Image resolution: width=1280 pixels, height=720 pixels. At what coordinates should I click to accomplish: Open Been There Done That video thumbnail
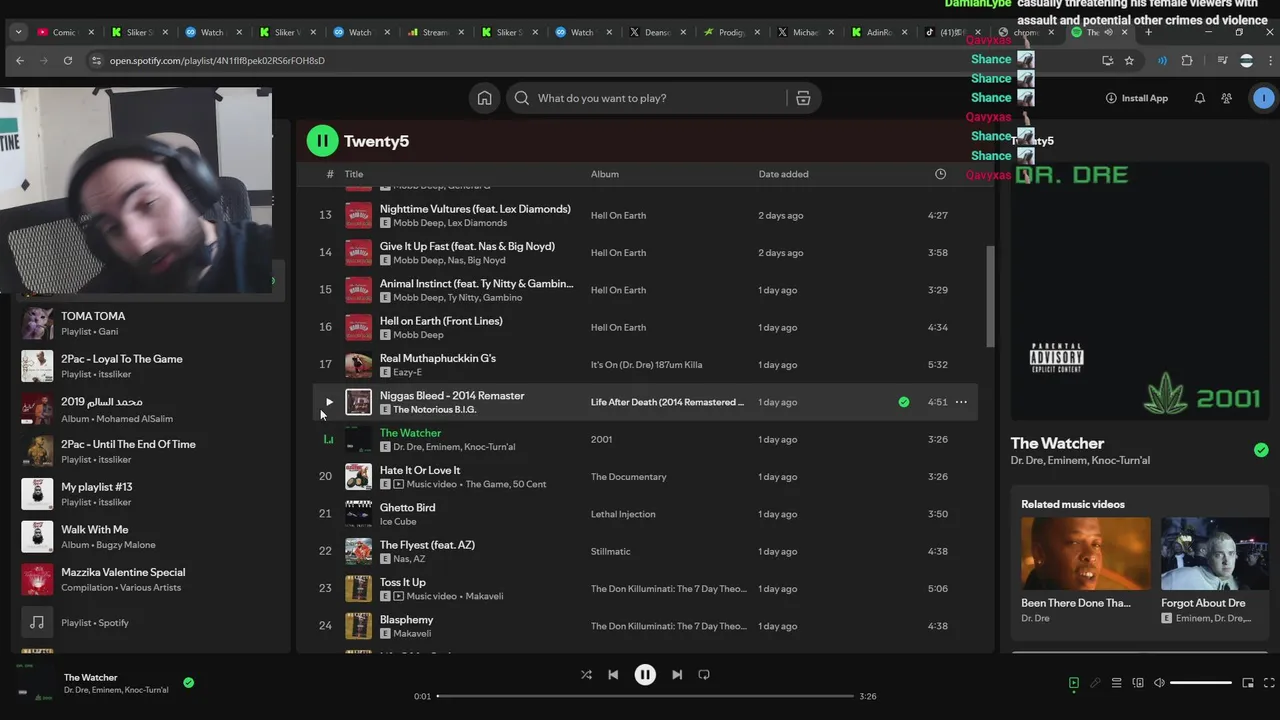point(1085,553)
